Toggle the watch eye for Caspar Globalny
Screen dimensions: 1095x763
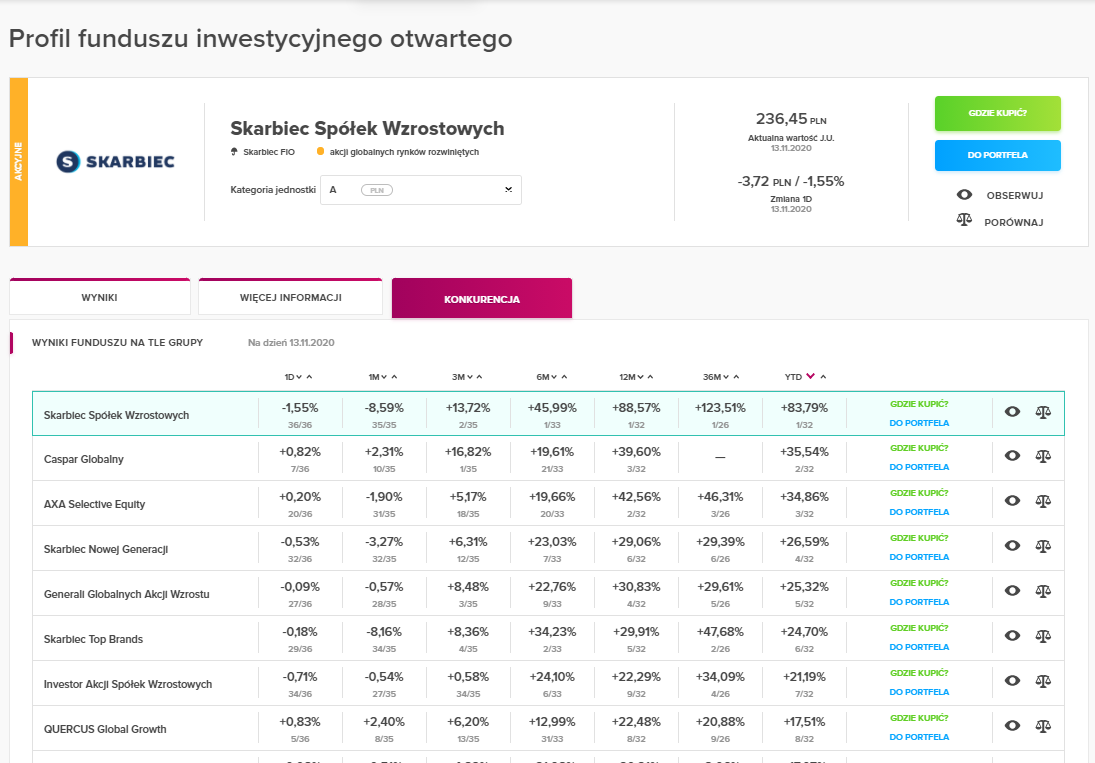[x=1012, y=456]
